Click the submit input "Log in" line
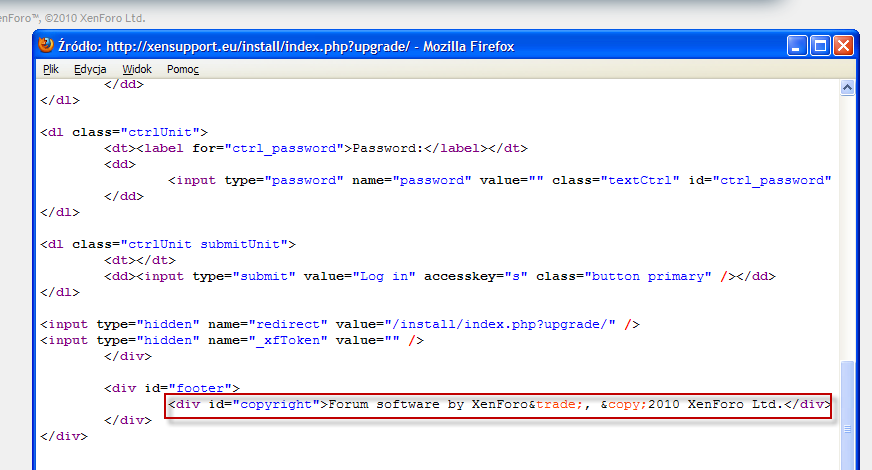 pyautogui.click(x=440, y=276)
